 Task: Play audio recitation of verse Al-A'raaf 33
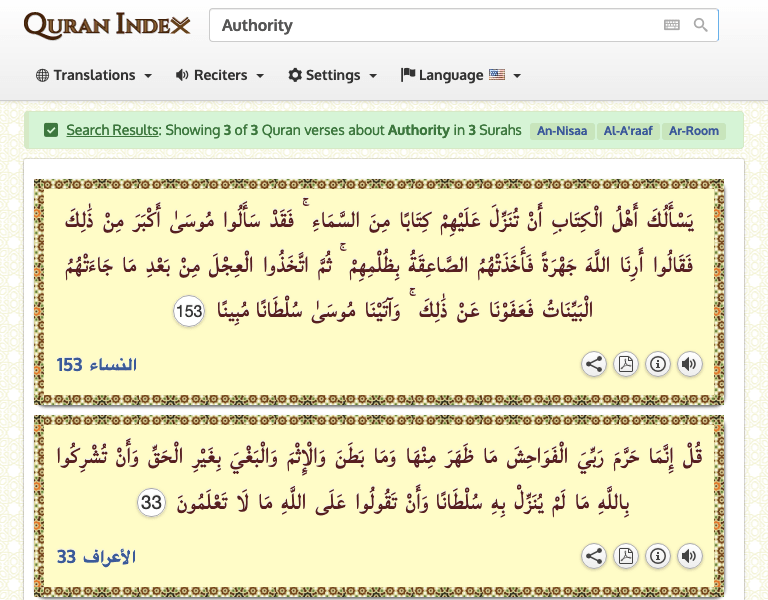coord(689,556)
